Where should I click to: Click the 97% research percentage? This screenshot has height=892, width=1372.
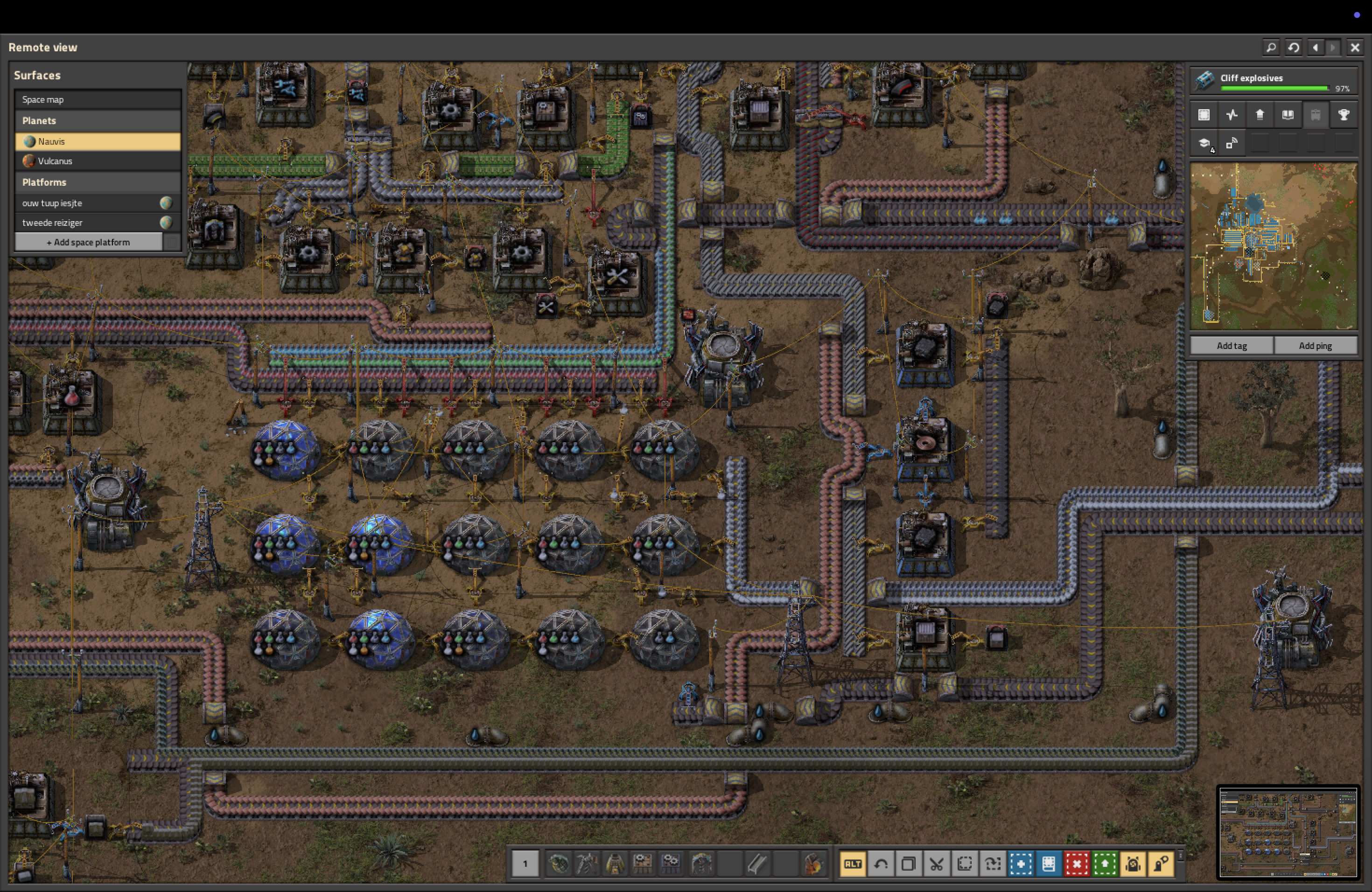pos(1342,89)
